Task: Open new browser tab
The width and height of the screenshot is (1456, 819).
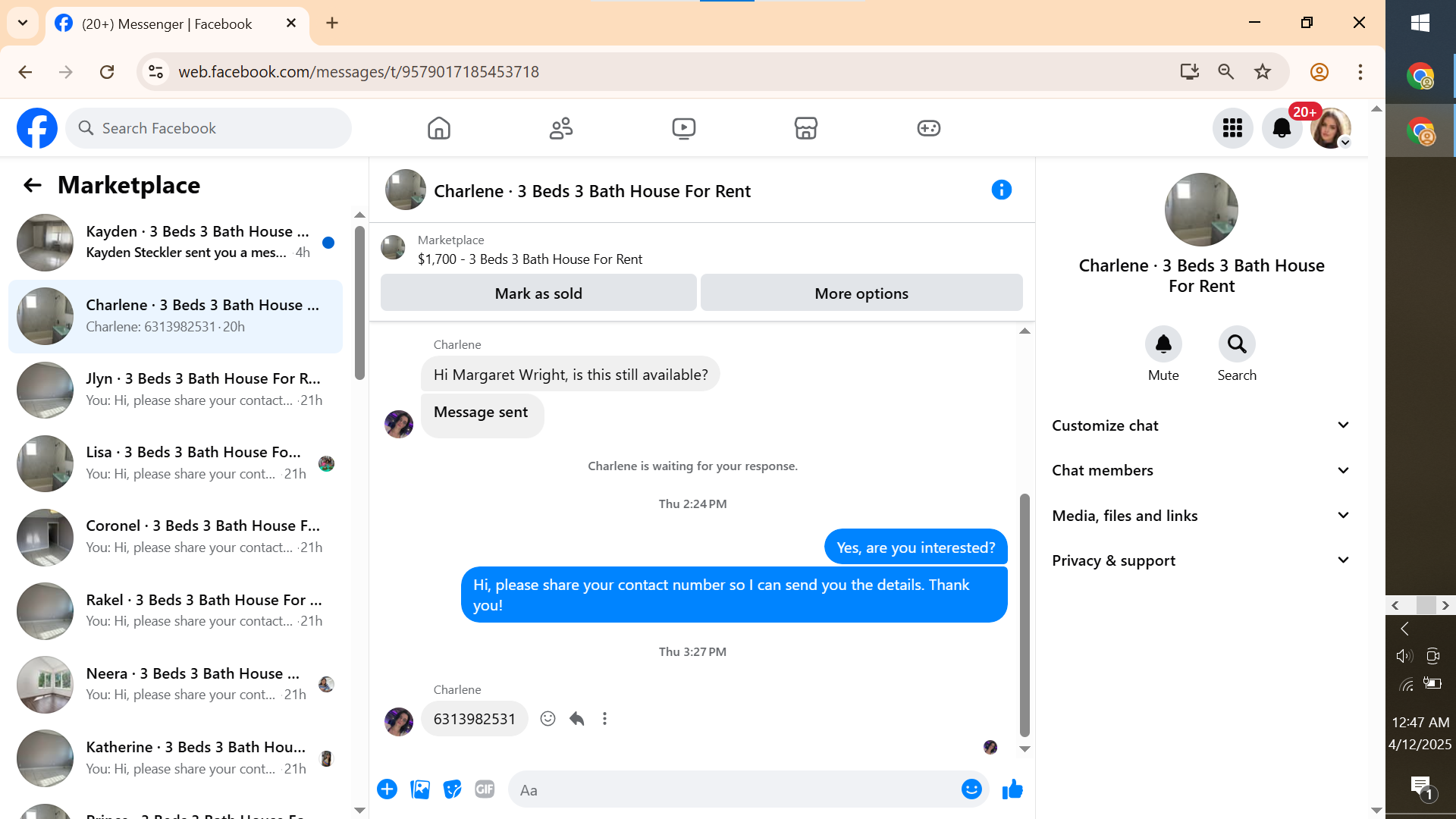Action: (x=332, y=23)
